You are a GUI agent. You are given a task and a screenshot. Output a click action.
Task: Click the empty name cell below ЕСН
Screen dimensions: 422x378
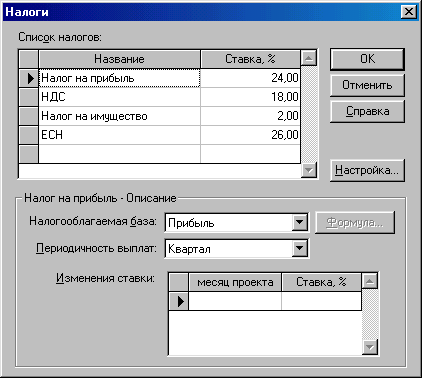click(120, 154)
